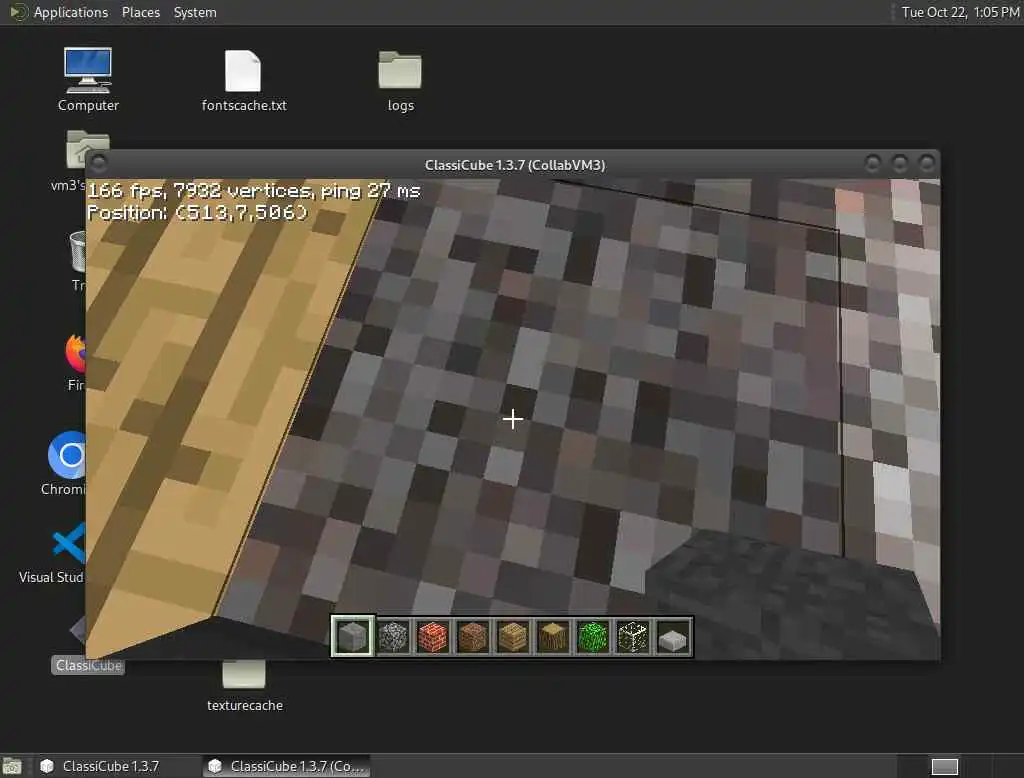
Task: Select the wooden planks block in the hotbar
Action: 513,636
